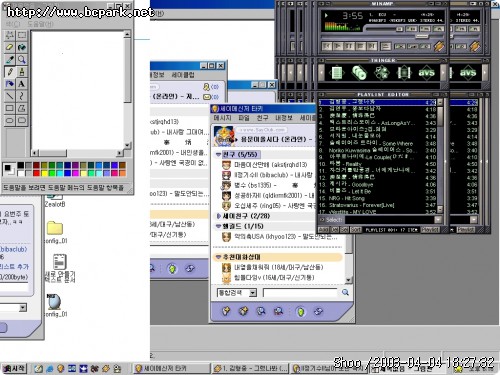Screen dimensions: 500x375
Task: Click Winamp Stop button
Action: [360, 46]
